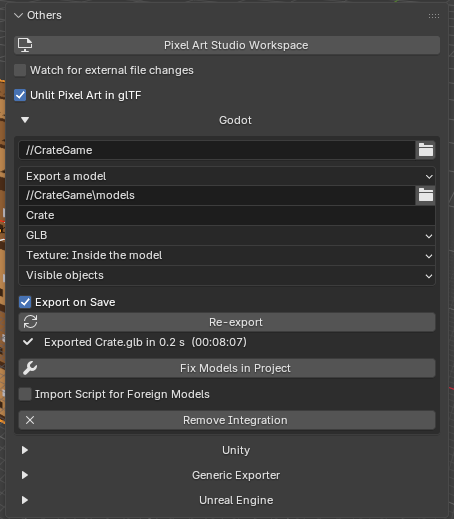Open Texture: Inside the model dropdown
Viewport: 454px width, 519px height.
[227, 255]
